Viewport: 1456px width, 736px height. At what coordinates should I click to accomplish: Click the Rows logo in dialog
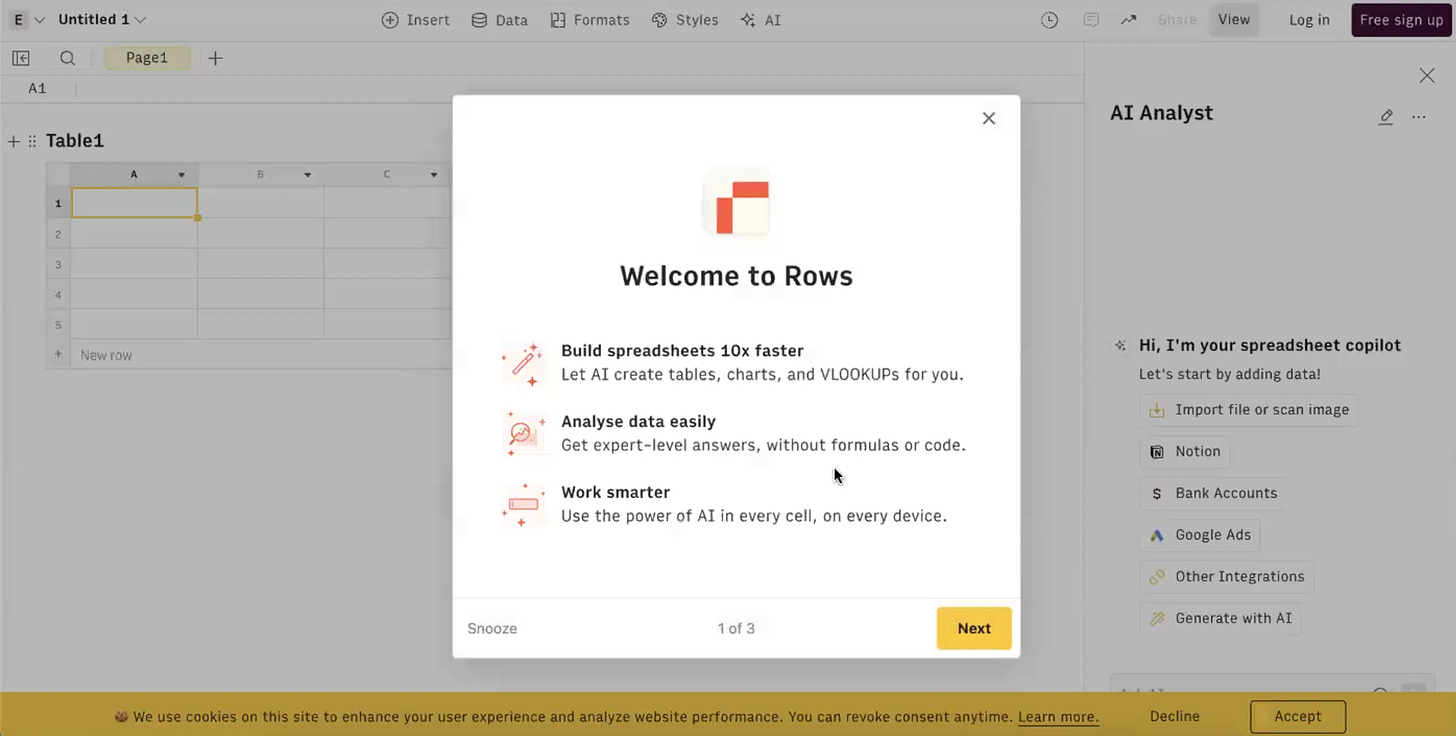coord(737,201)
